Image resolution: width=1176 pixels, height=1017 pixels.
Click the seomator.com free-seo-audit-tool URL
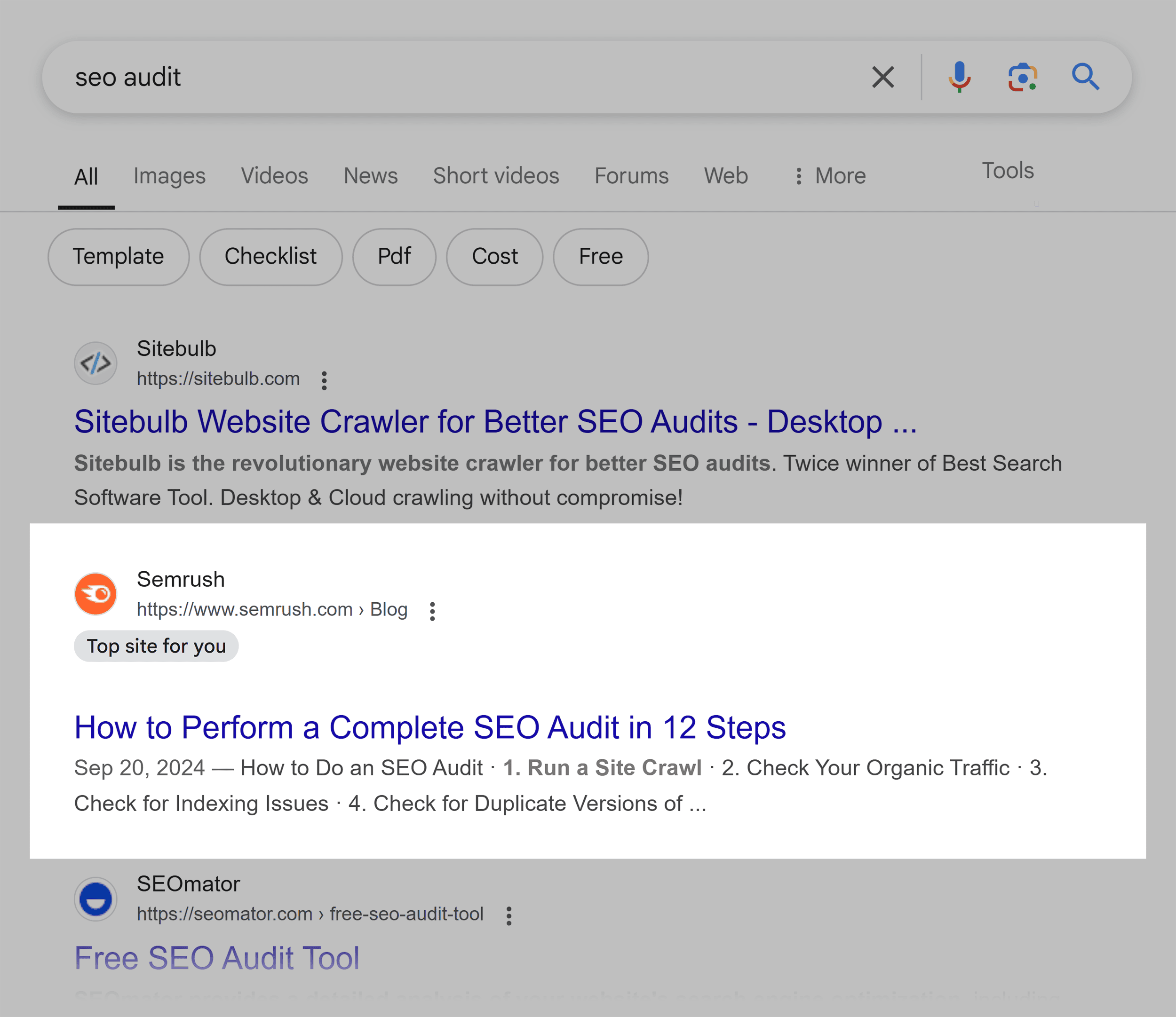[x=310, y=914]
